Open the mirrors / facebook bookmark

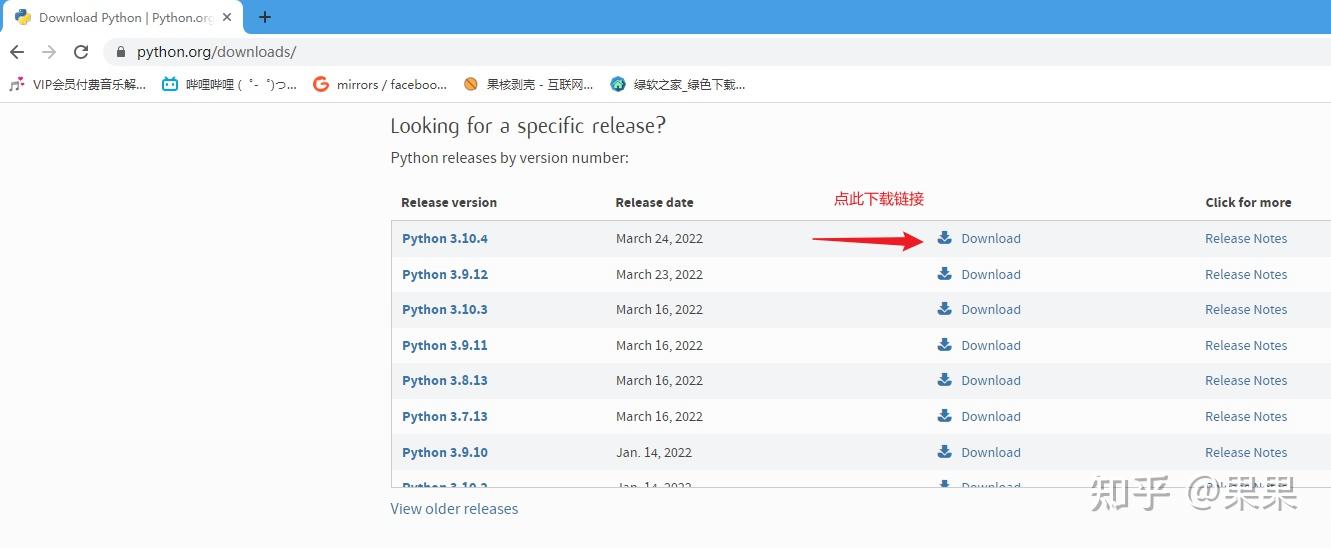[x=381, y=85]
